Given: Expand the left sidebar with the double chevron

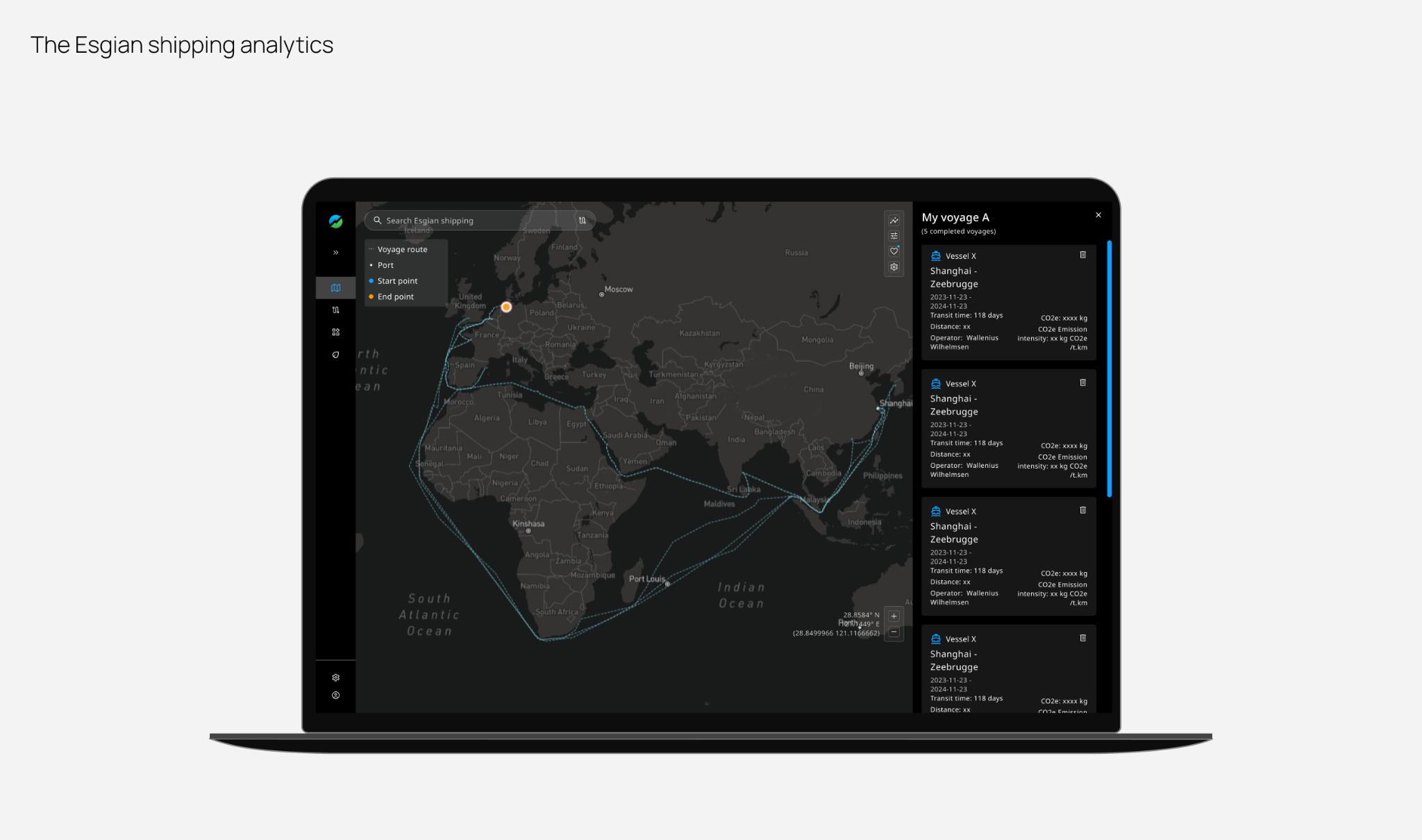Looking at the screenshot, I should pos(335,253).
